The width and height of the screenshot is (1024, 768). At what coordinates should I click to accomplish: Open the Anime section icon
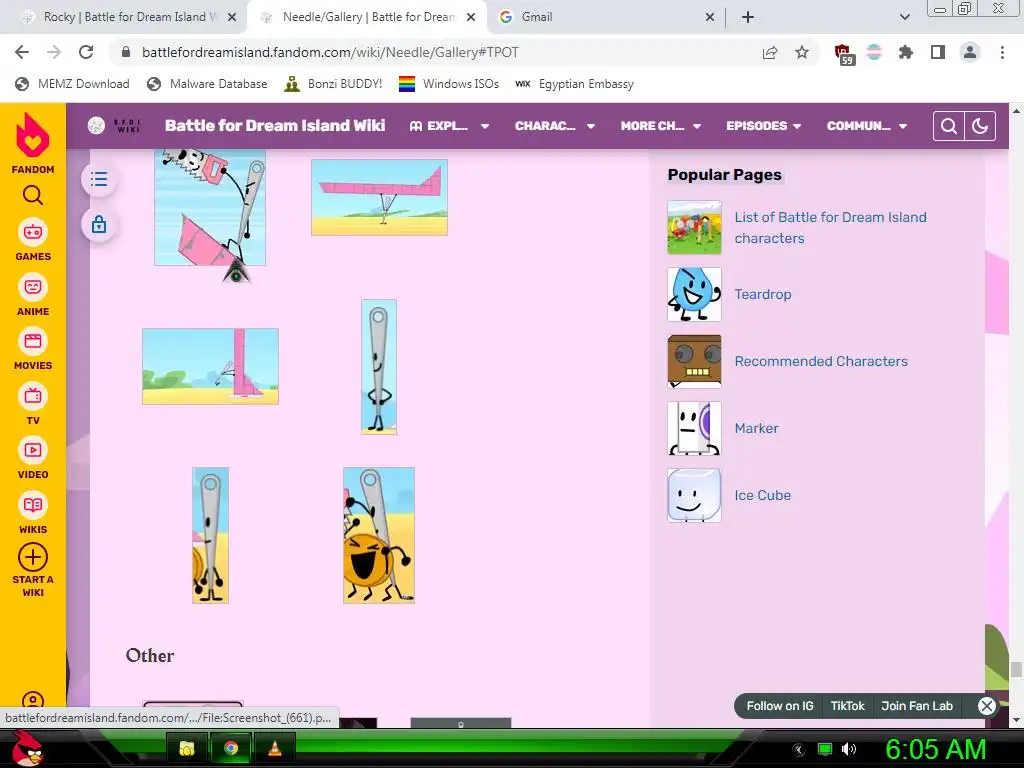(x=33, y=287)
